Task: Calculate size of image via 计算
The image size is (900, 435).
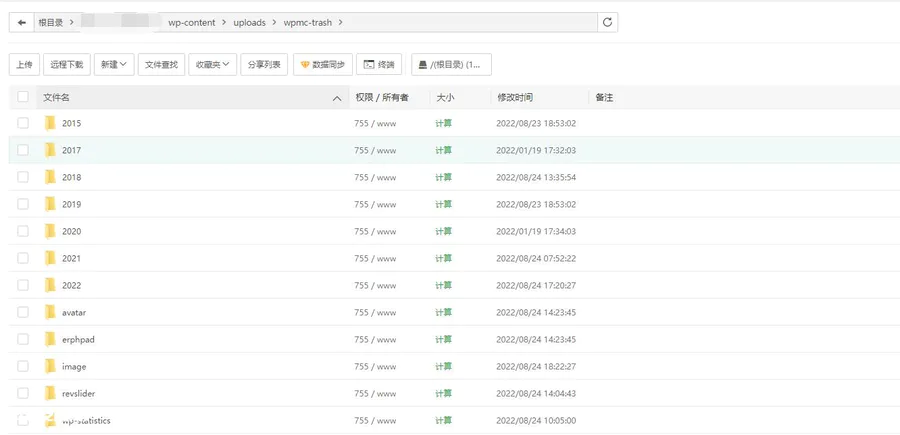Action: click(444, 366)
